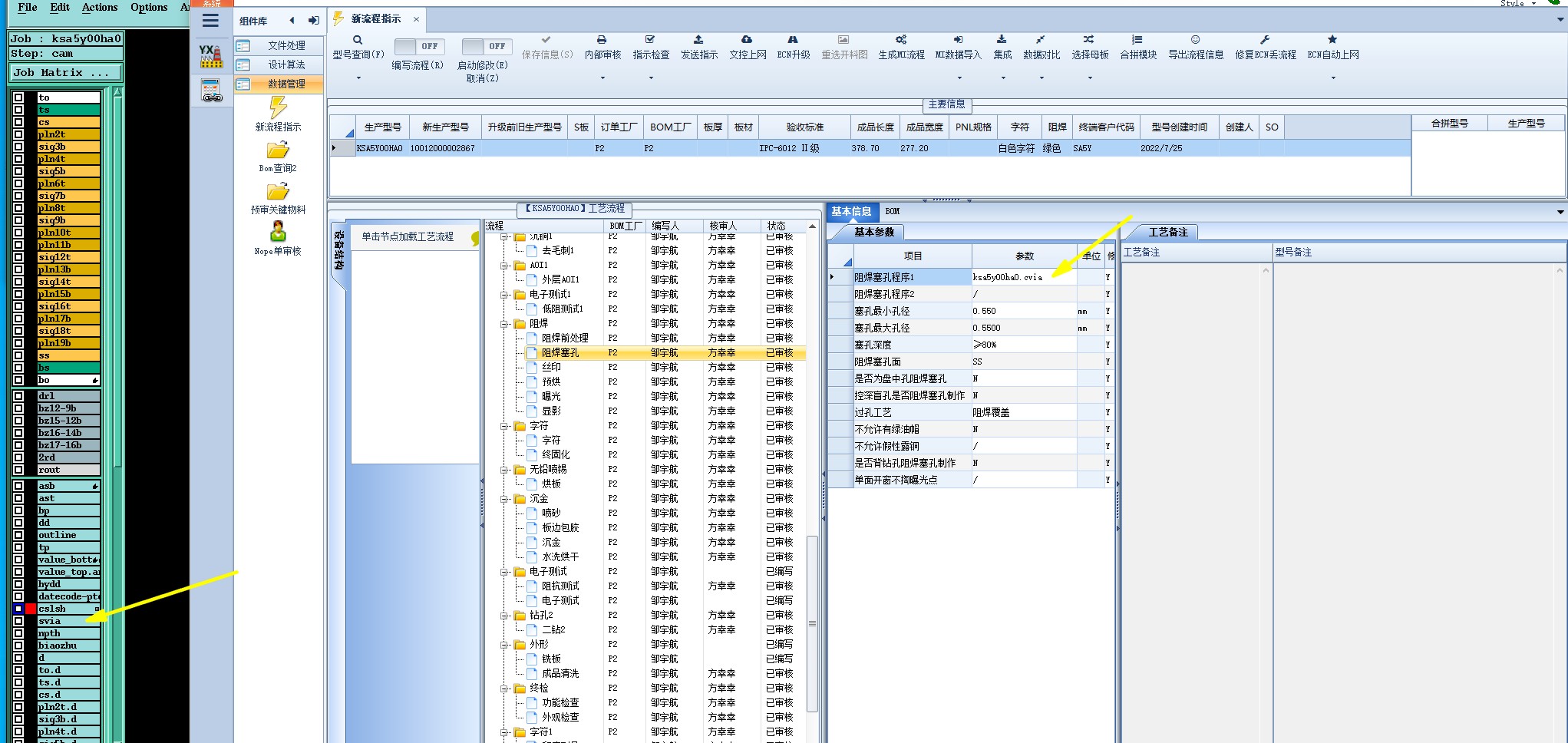Click 型号查询(F) search tool
Viewport: 1568px width, 743px height.
click(x=358, y=47)
